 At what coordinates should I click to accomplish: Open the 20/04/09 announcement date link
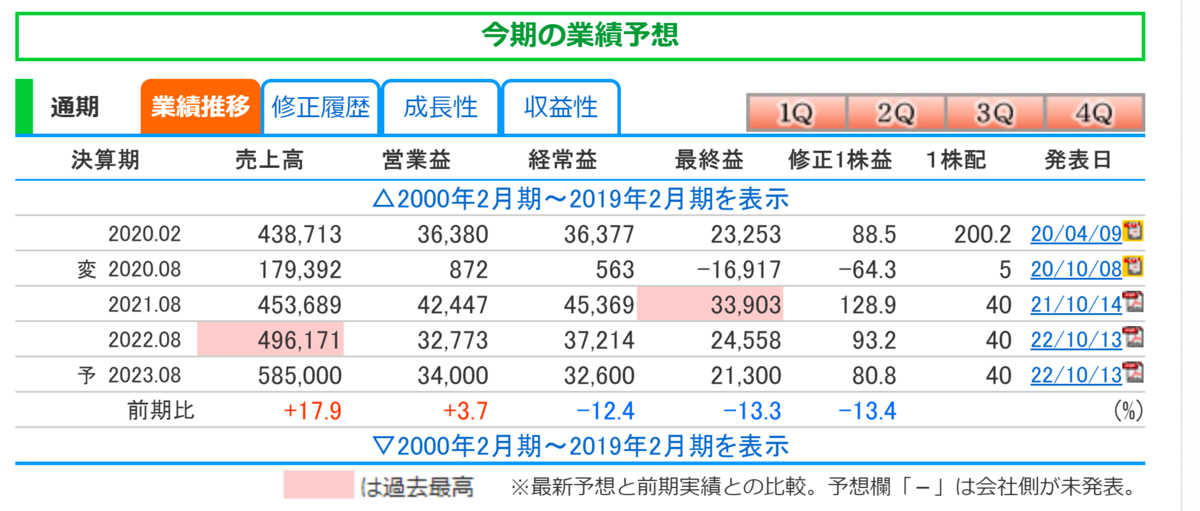coord(1076,235)
